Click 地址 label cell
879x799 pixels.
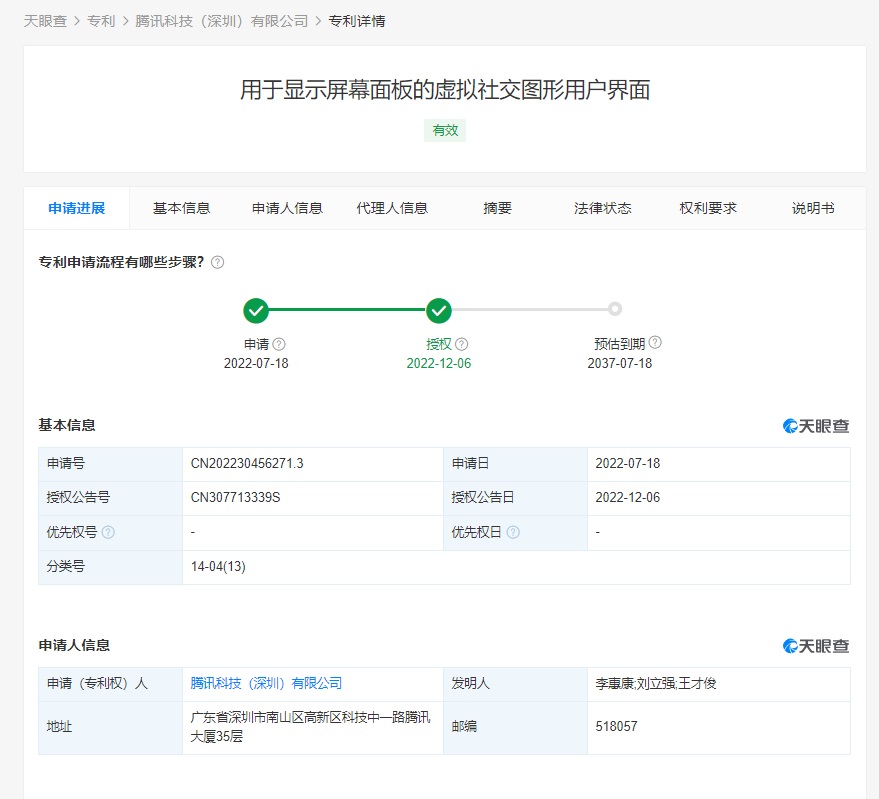(x=110, y=728)
